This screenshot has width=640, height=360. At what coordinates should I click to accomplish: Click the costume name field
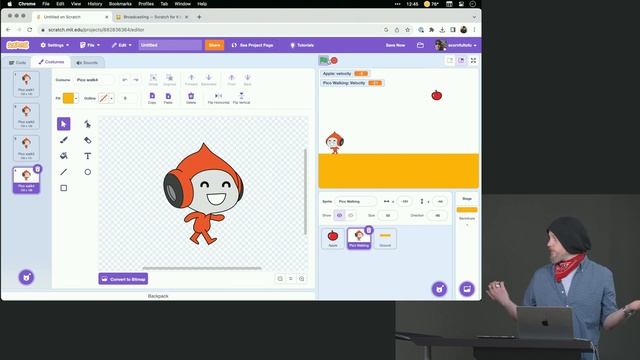coord(94,80)
